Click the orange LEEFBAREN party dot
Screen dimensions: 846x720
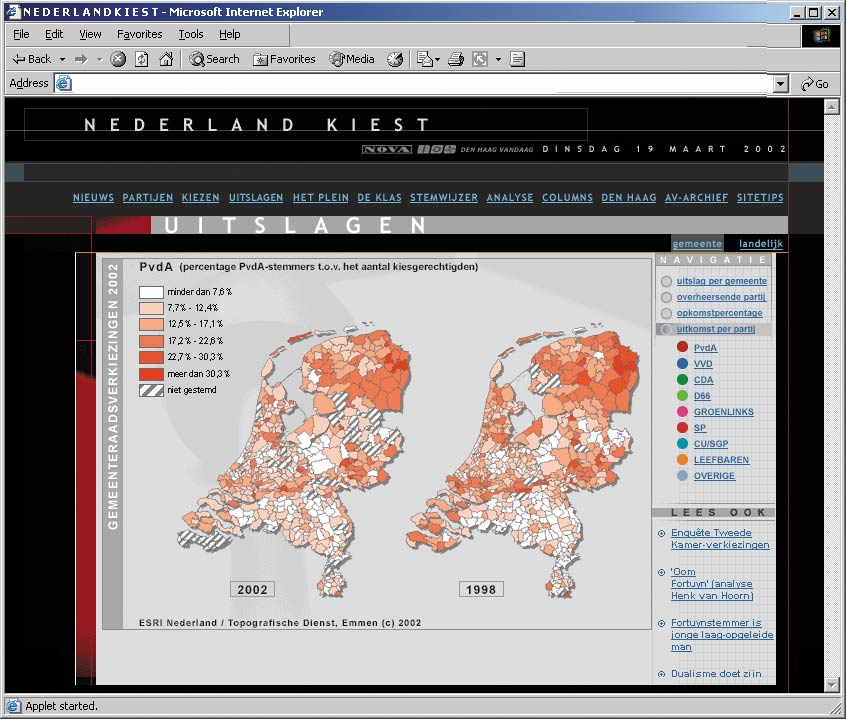tap(682, 459)
